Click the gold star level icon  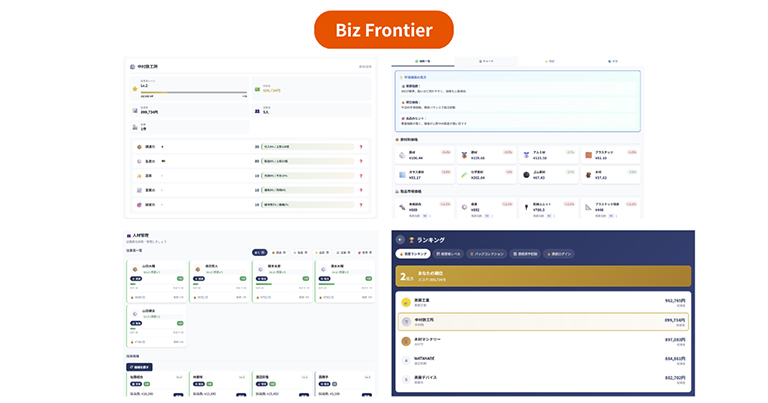pyautogui.click(x=135, y=88)
